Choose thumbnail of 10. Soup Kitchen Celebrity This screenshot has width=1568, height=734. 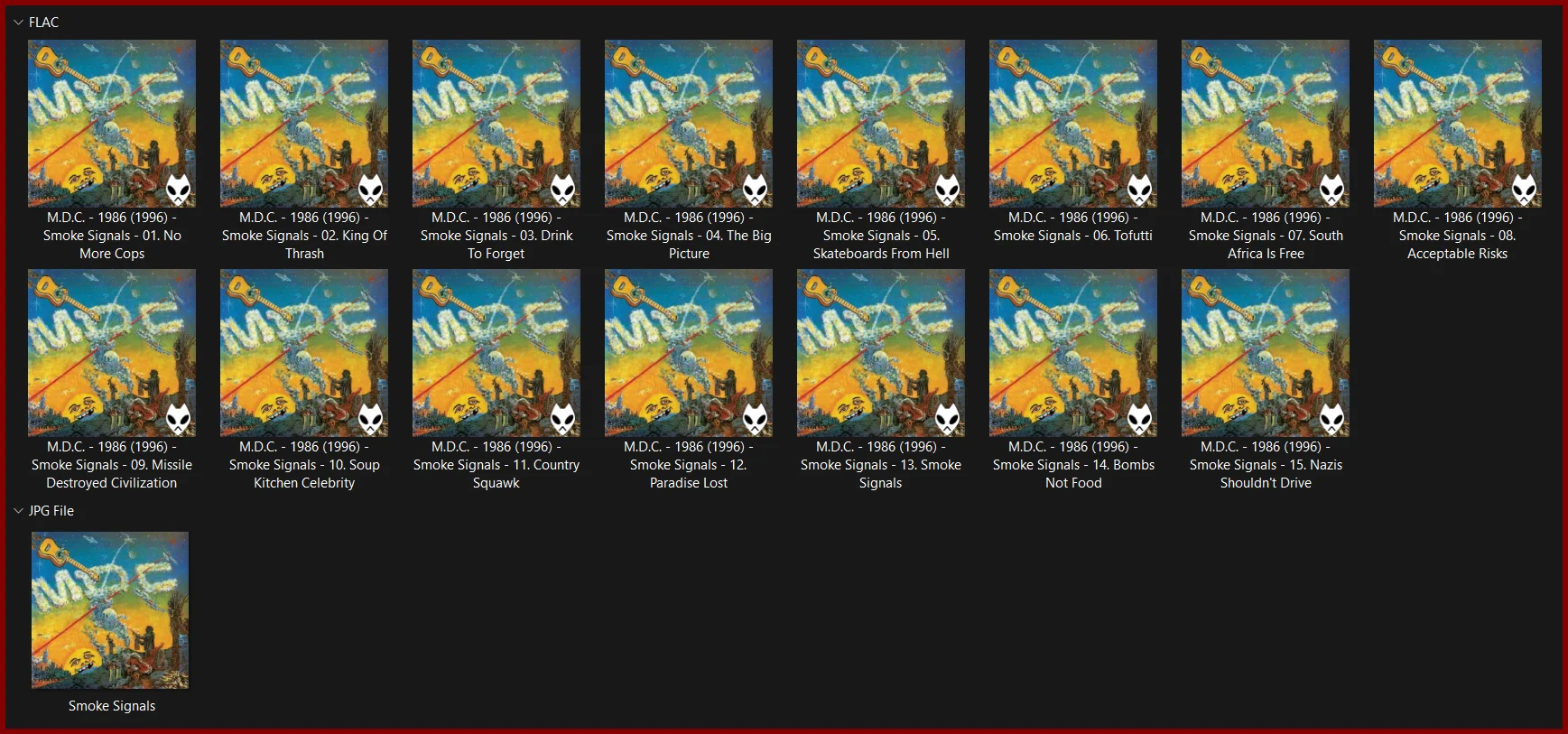[x=304, y=353]
